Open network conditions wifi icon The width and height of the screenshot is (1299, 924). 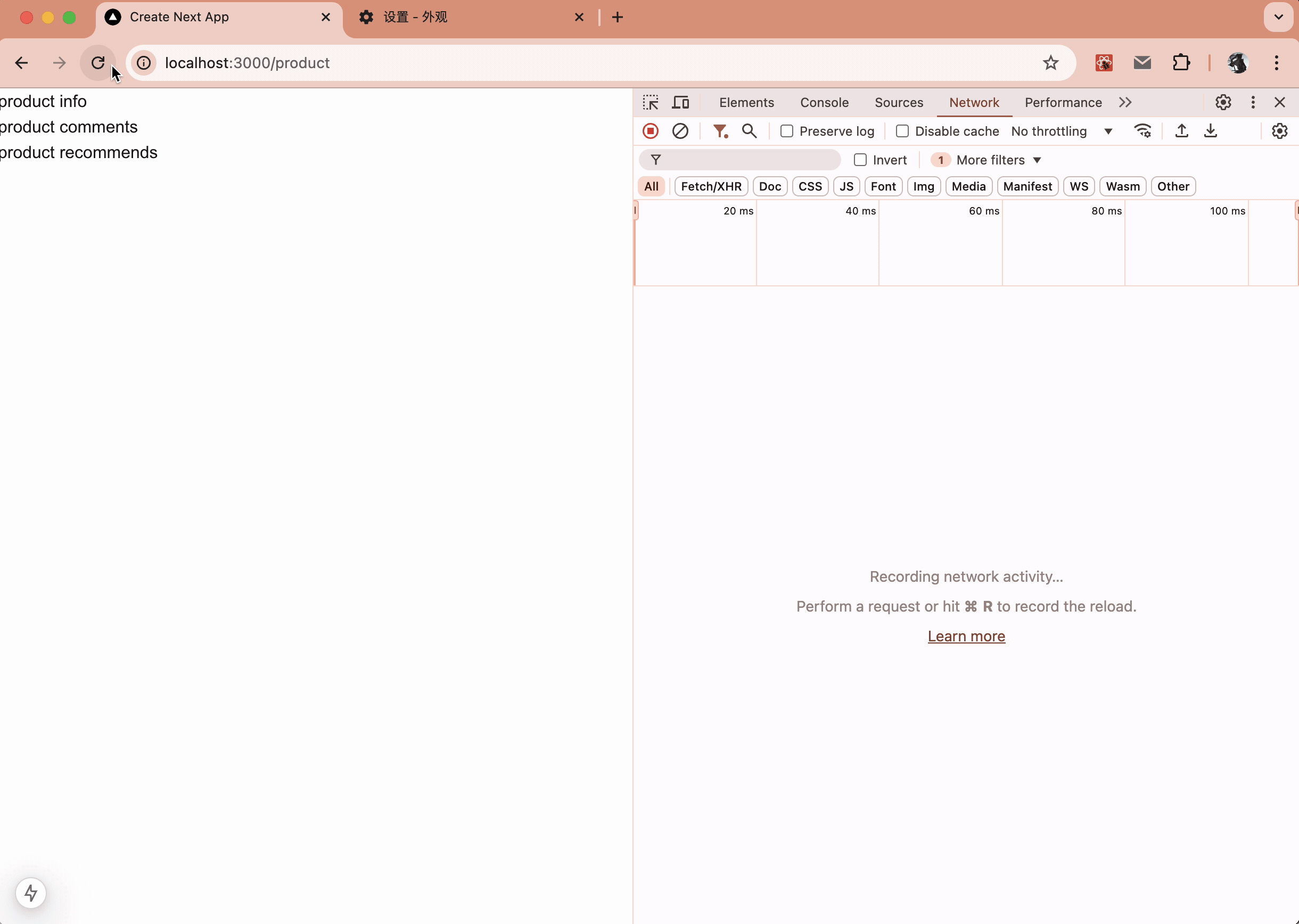pos(1142,131)
